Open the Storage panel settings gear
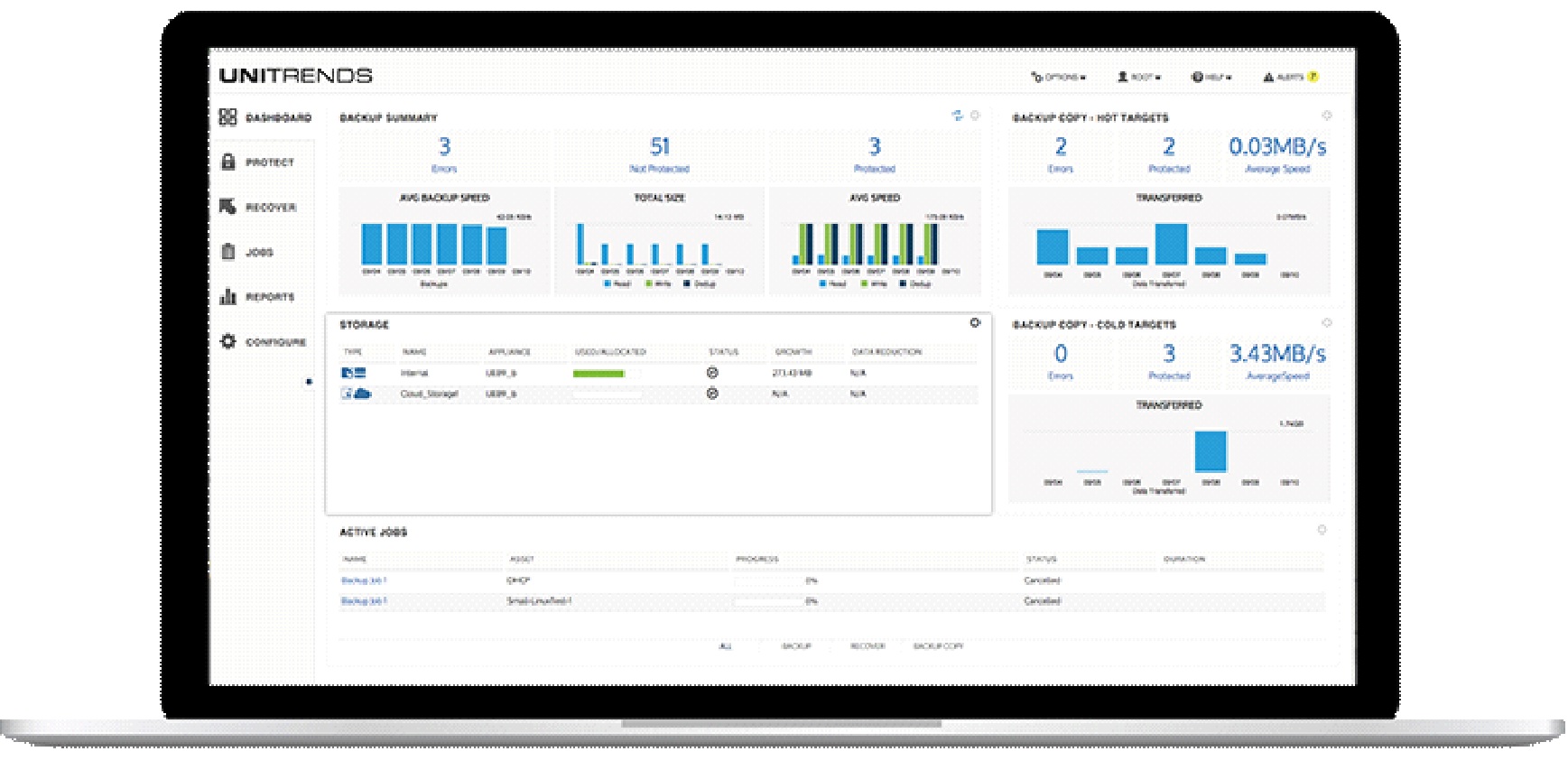1568x770 pixels. point(975,322)
